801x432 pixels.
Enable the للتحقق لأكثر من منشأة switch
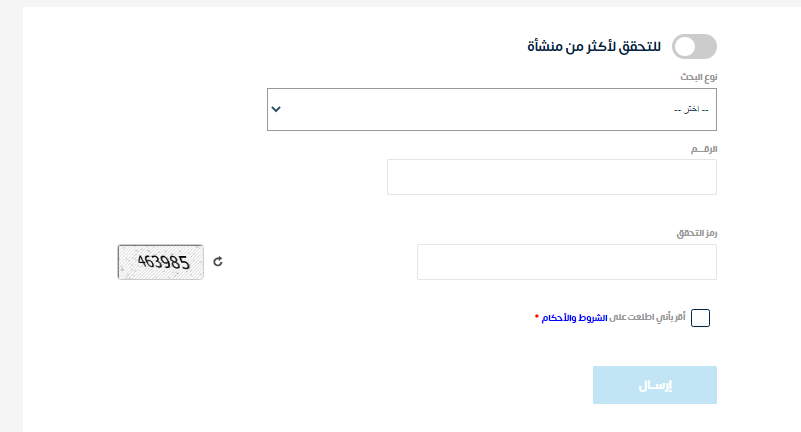695,46
